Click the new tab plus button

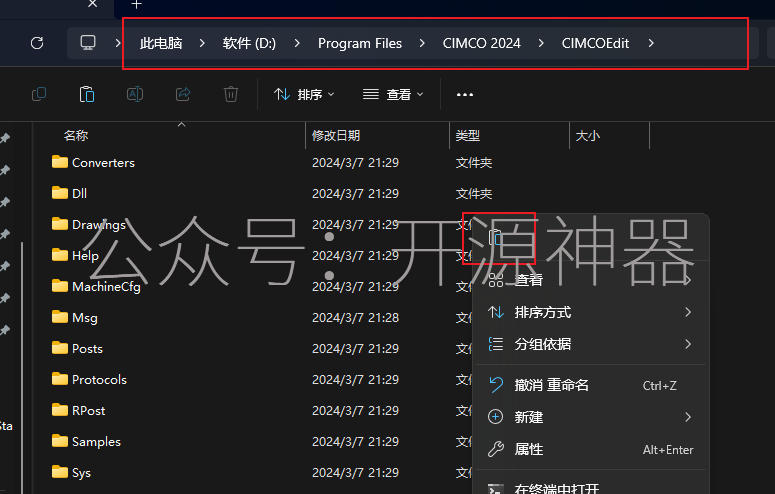[x=137, y=5]
